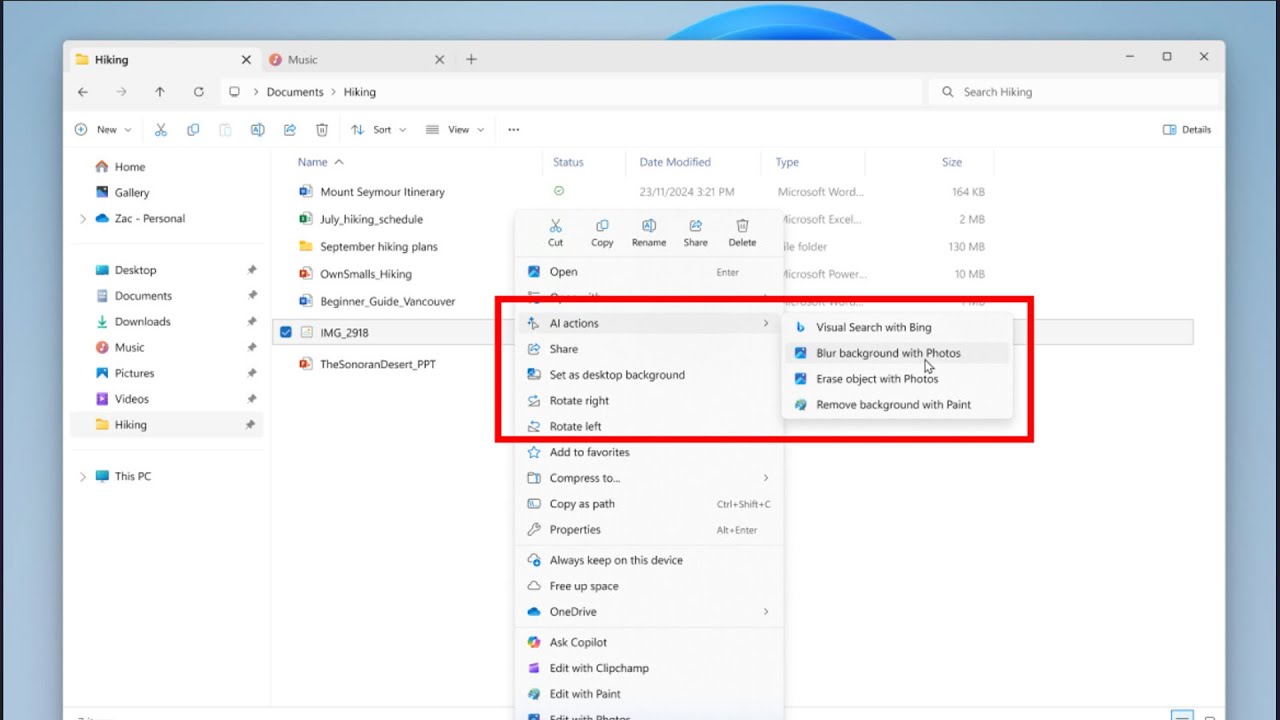This screenshot has height=720, width=1280.
Task: Click the Rename icon in context menu
Action: tap(649, 226)
